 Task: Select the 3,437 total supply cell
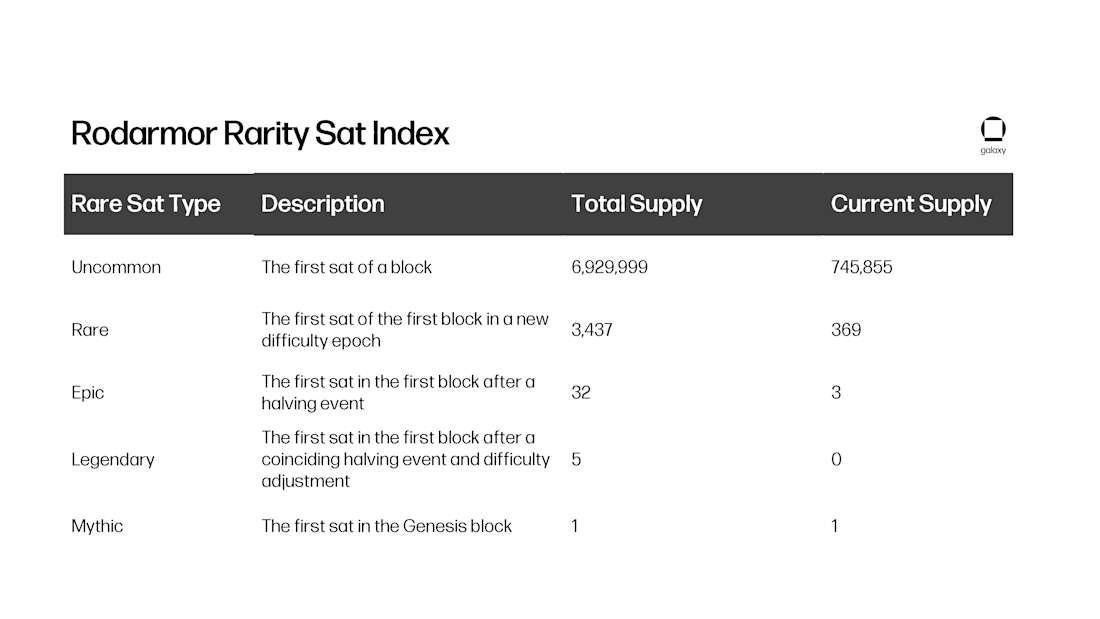591,330
